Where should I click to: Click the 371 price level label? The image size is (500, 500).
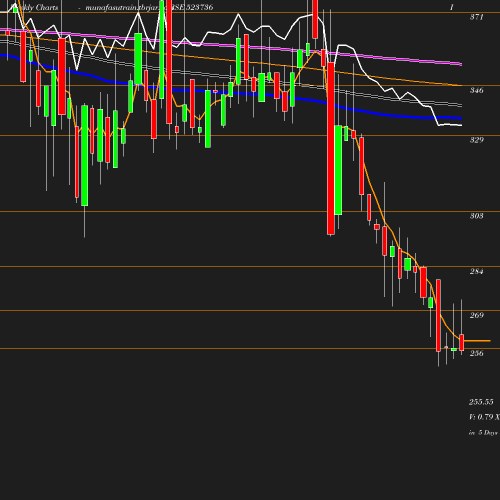pyautogui.click(x=476, y=17)
